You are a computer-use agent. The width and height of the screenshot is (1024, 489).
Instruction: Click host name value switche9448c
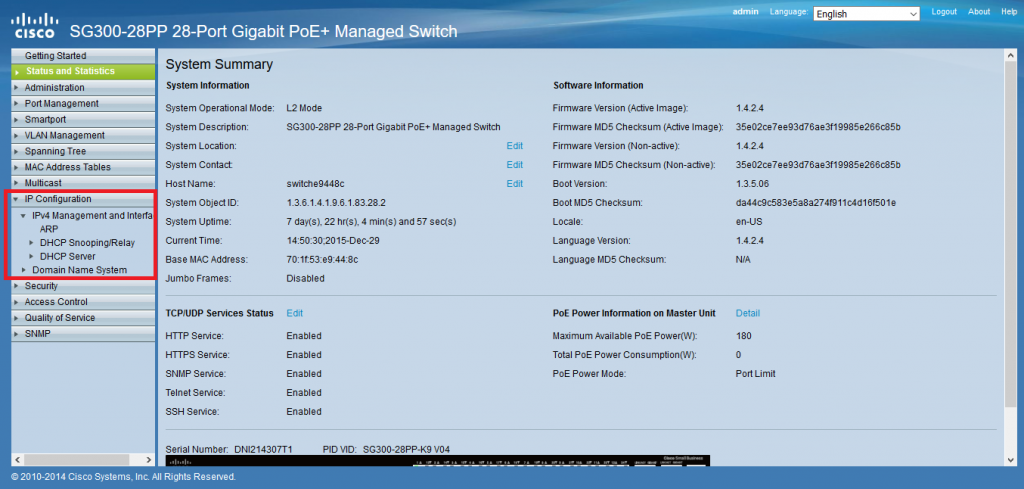(x=315, y=183)
